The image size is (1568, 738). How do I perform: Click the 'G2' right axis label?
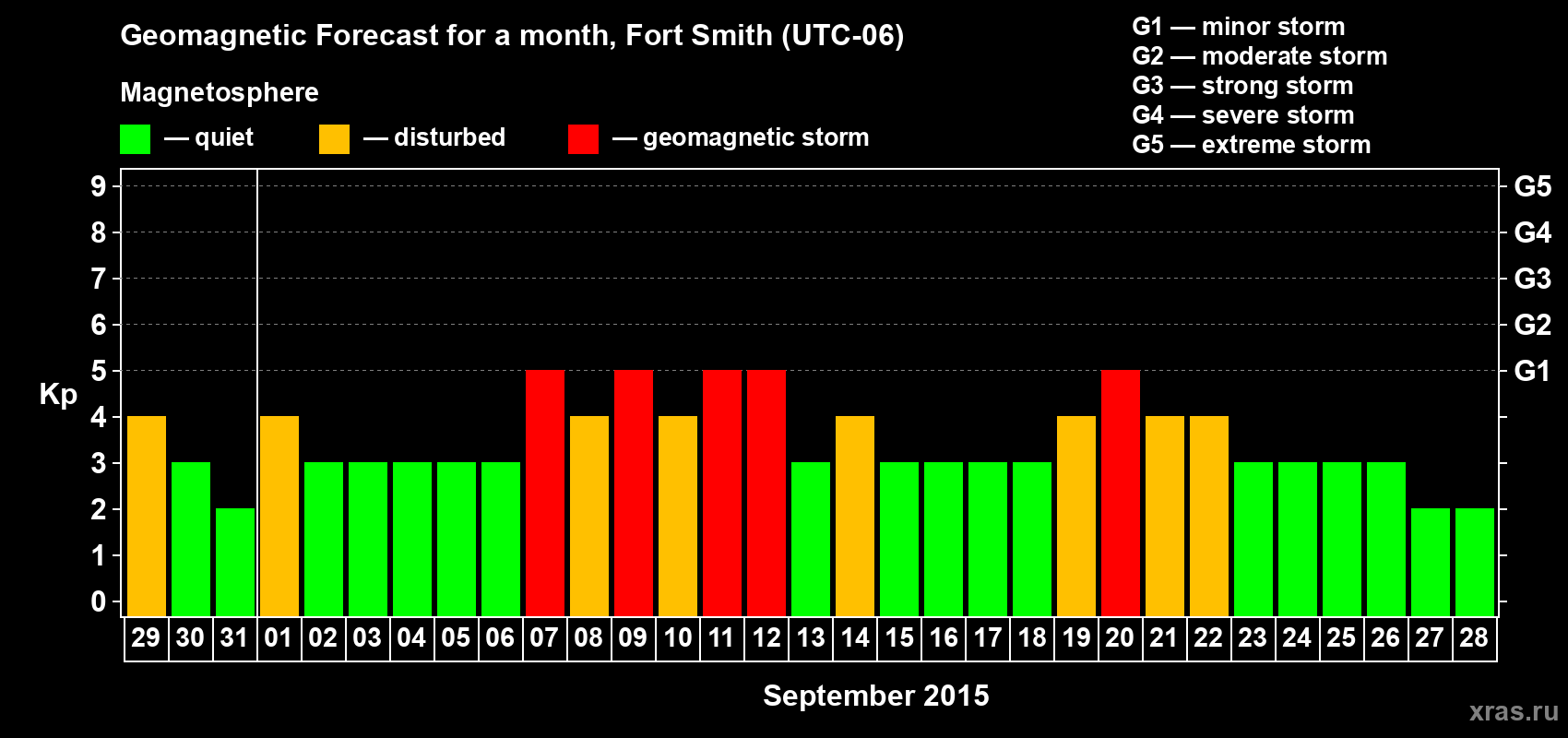pyautogui.click(x=1533, y=325)
